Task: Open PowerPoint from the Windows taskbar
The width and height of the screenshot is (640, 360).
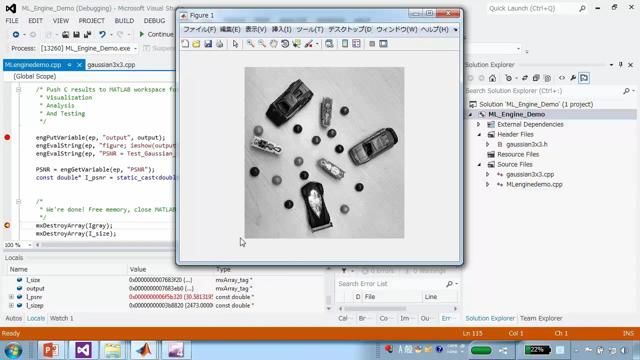Action: coord(51,350)
